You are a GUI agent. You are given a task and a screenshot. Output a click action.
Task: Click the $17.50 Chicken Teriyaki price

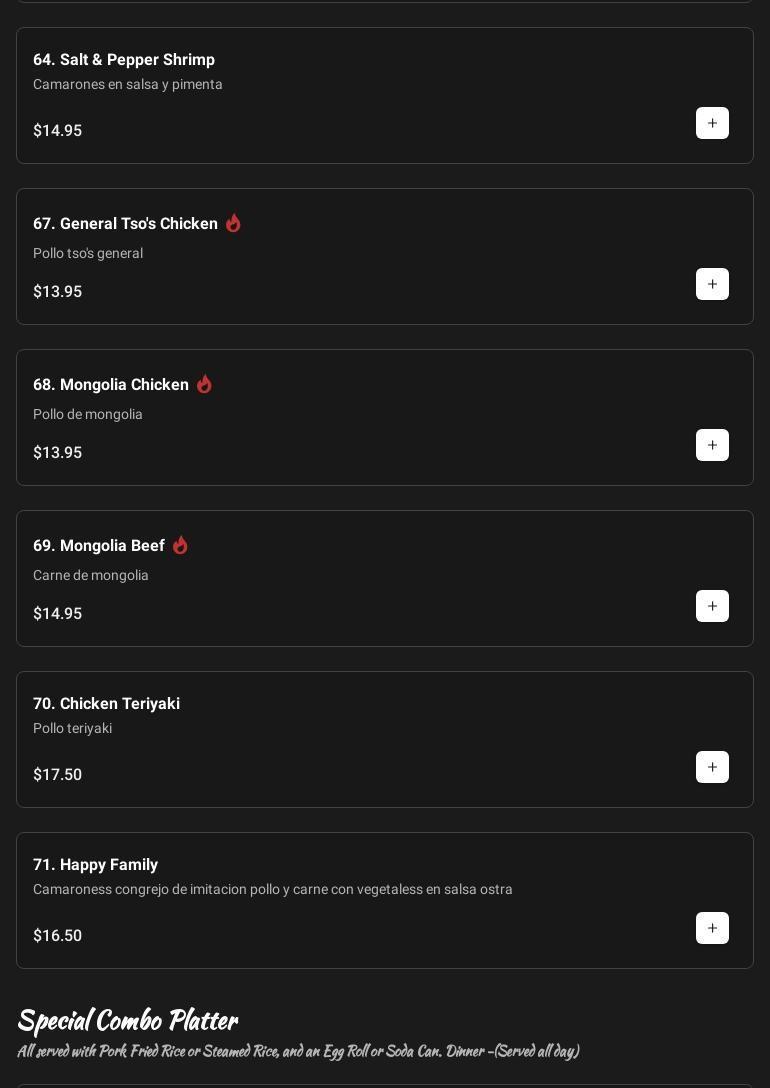(57, 775)
